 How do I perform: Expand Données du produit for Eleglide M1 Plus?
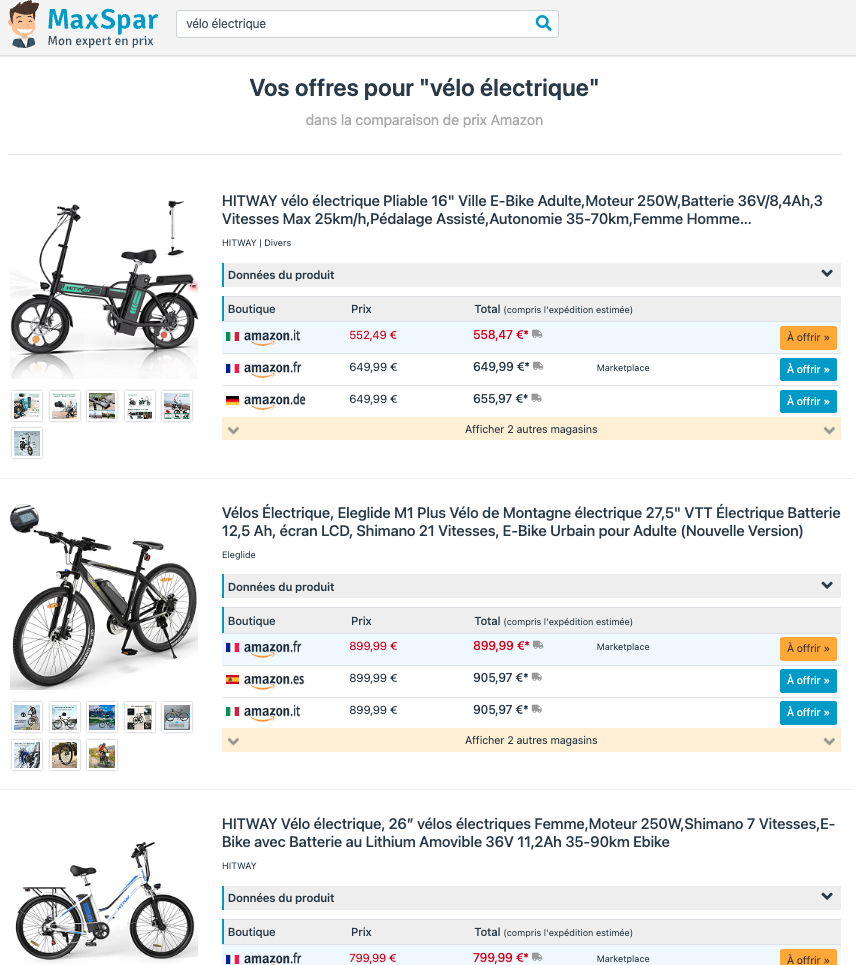(532, 587)
